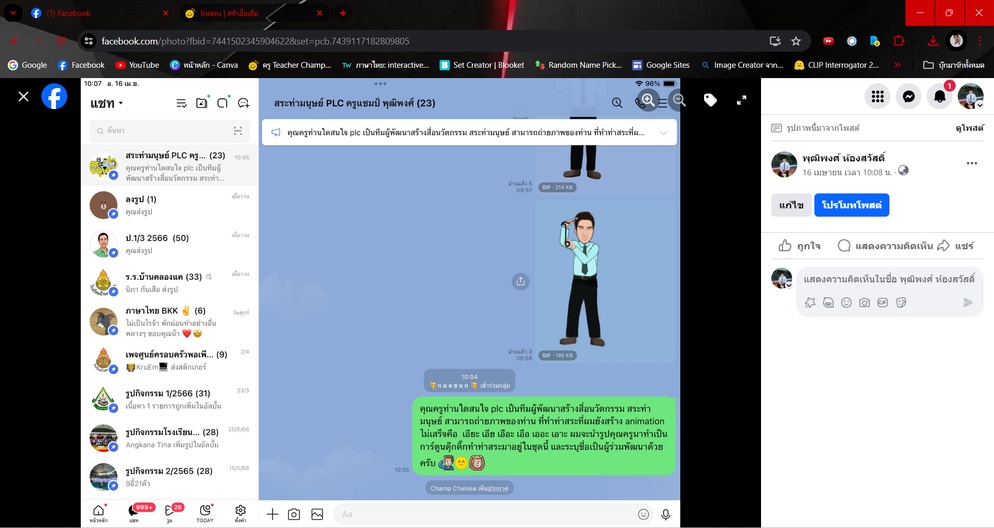The image size is (994, 528).
Task: Close the photo viewer with X
Action: pyautogui.click(x=23, y=96)
